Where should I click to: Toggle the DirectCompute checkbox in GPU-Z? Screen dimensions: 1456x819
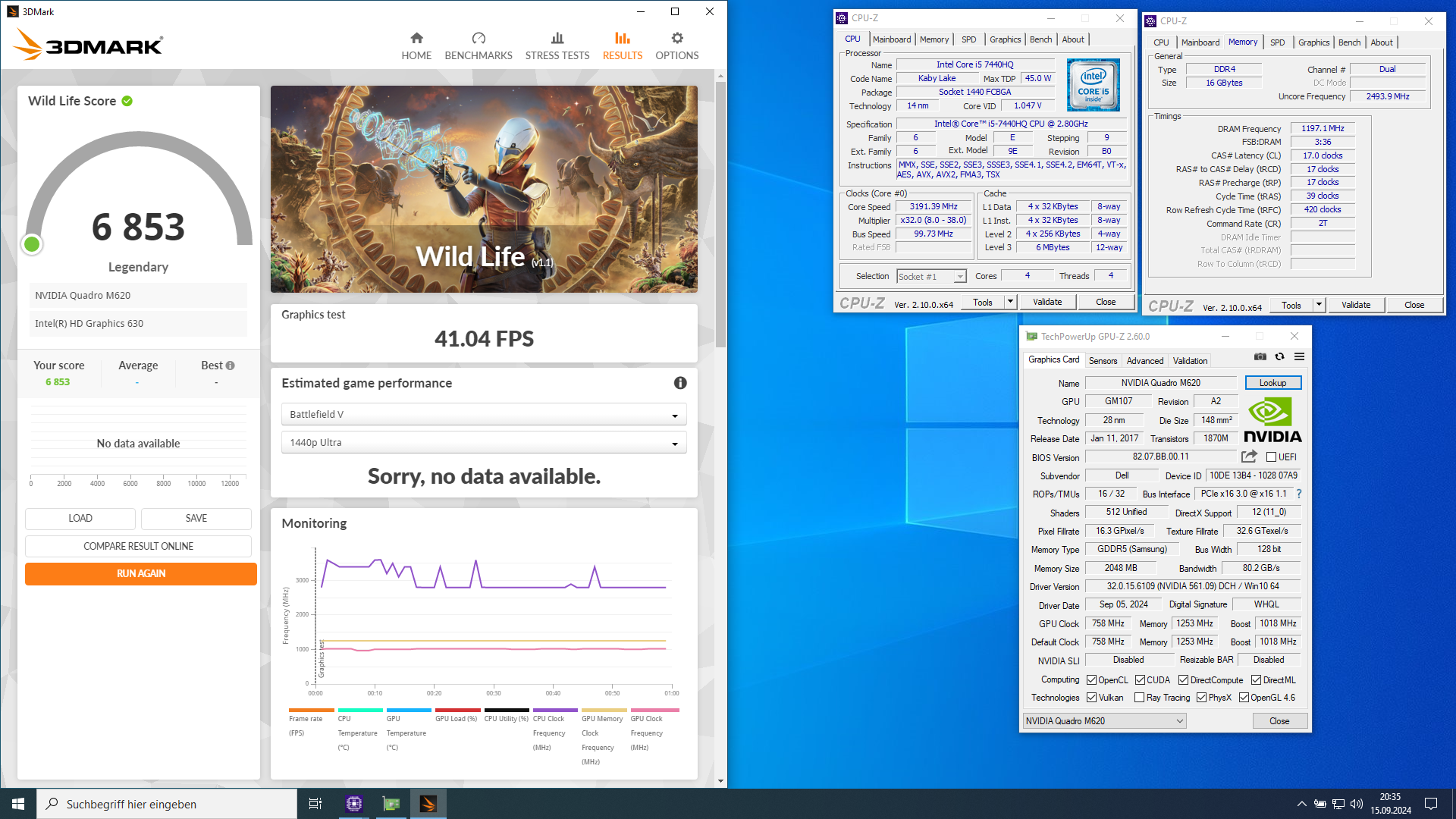[1183, 680]
